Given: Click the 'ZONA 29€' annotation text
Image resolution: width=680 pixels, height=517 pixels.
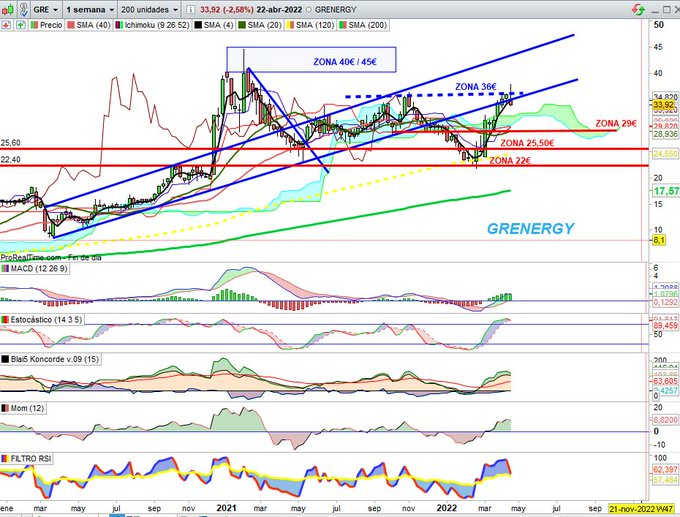Looking at the screenshot, I should [x=616, y=124].
